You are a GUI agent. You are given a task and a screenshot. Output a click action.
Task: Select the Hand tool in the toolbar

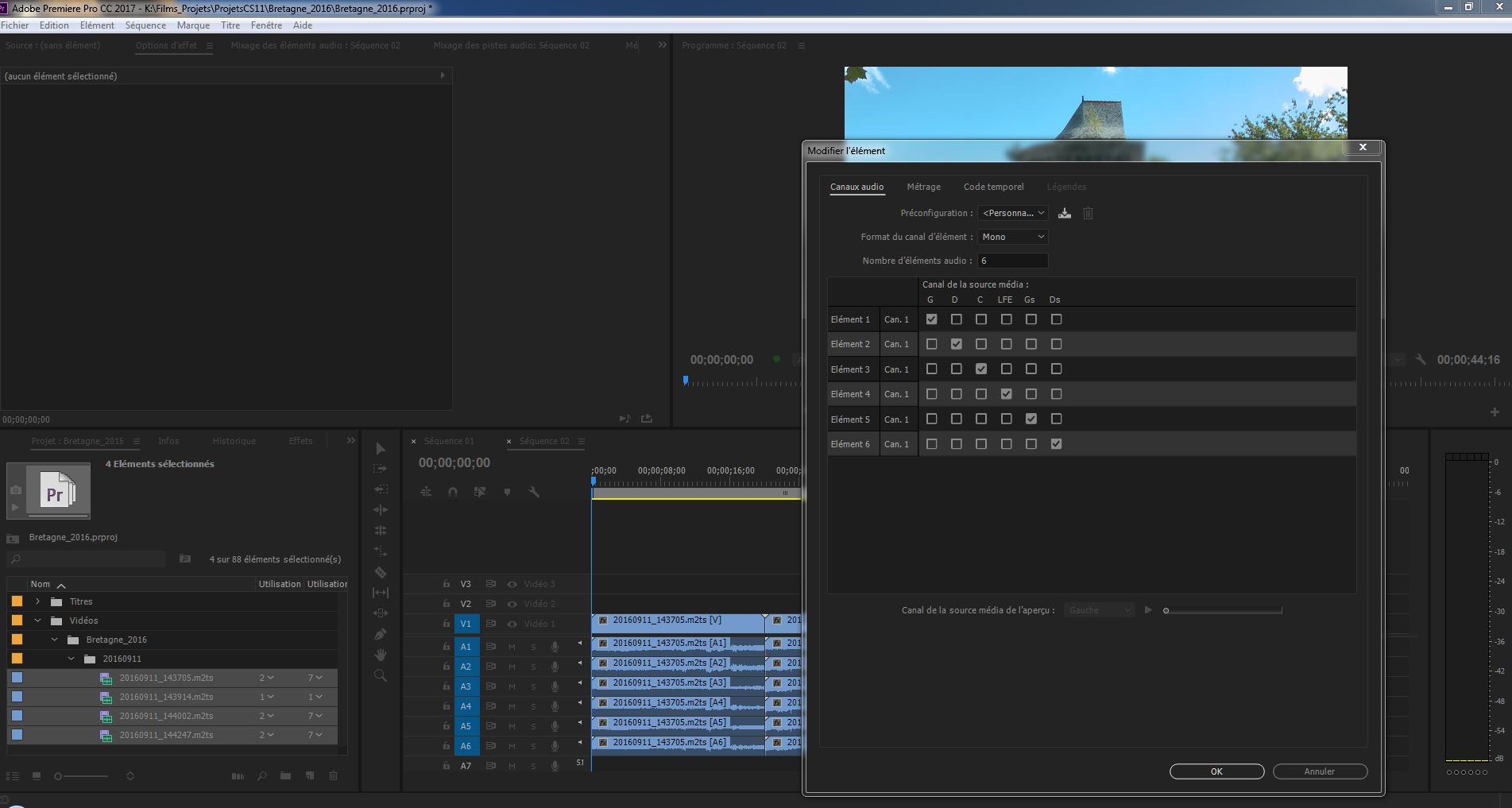point(381,655)
